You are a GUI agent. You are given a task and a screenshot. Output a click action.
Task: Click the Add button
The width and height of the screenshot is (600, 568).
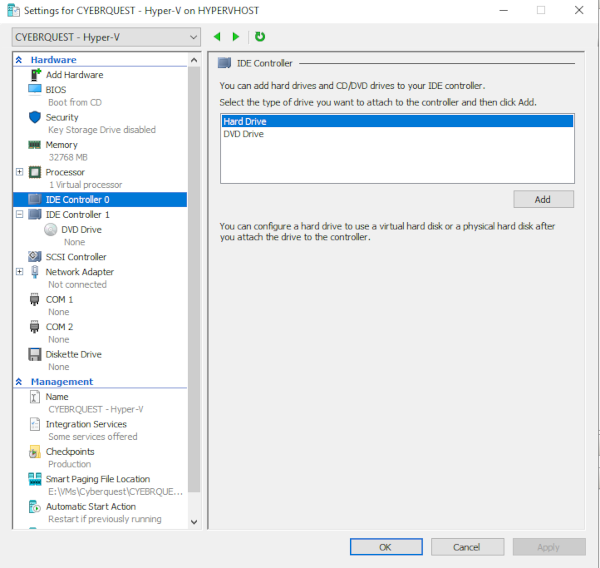(x=544, y=199)
